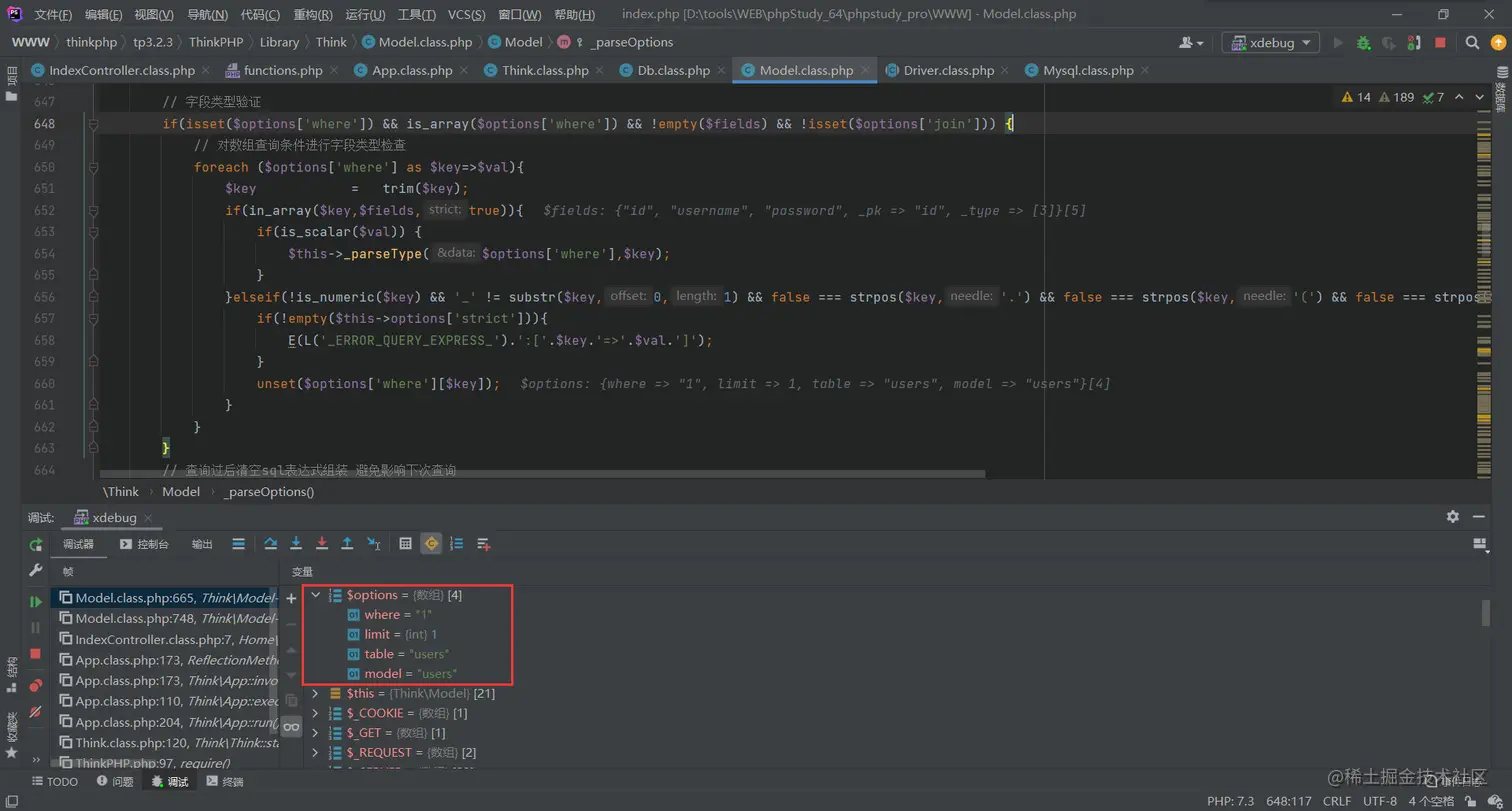The image size is (1512, 811).
Task: Click the Library breadcrumb in navigation bar
Action: pyautogui.click(x=279, y=42)
